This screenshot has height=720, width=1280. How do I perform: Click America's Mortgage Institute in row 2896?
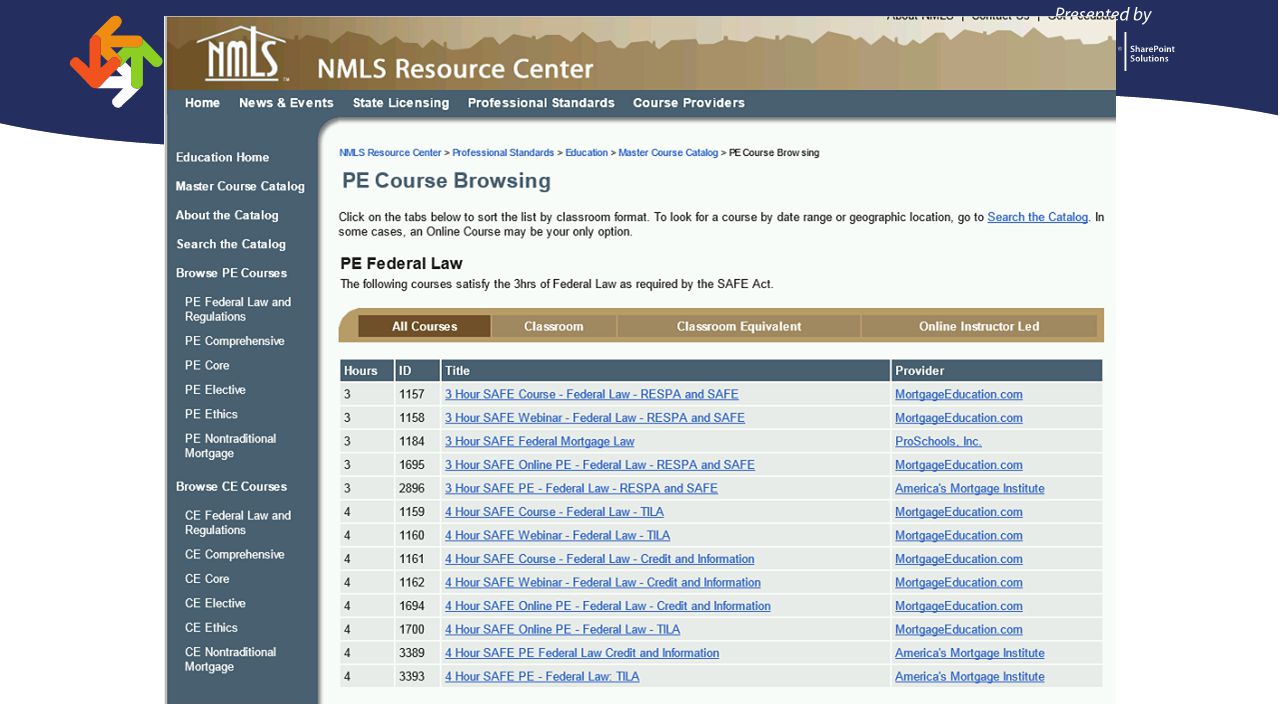click(x=970, y=489)
